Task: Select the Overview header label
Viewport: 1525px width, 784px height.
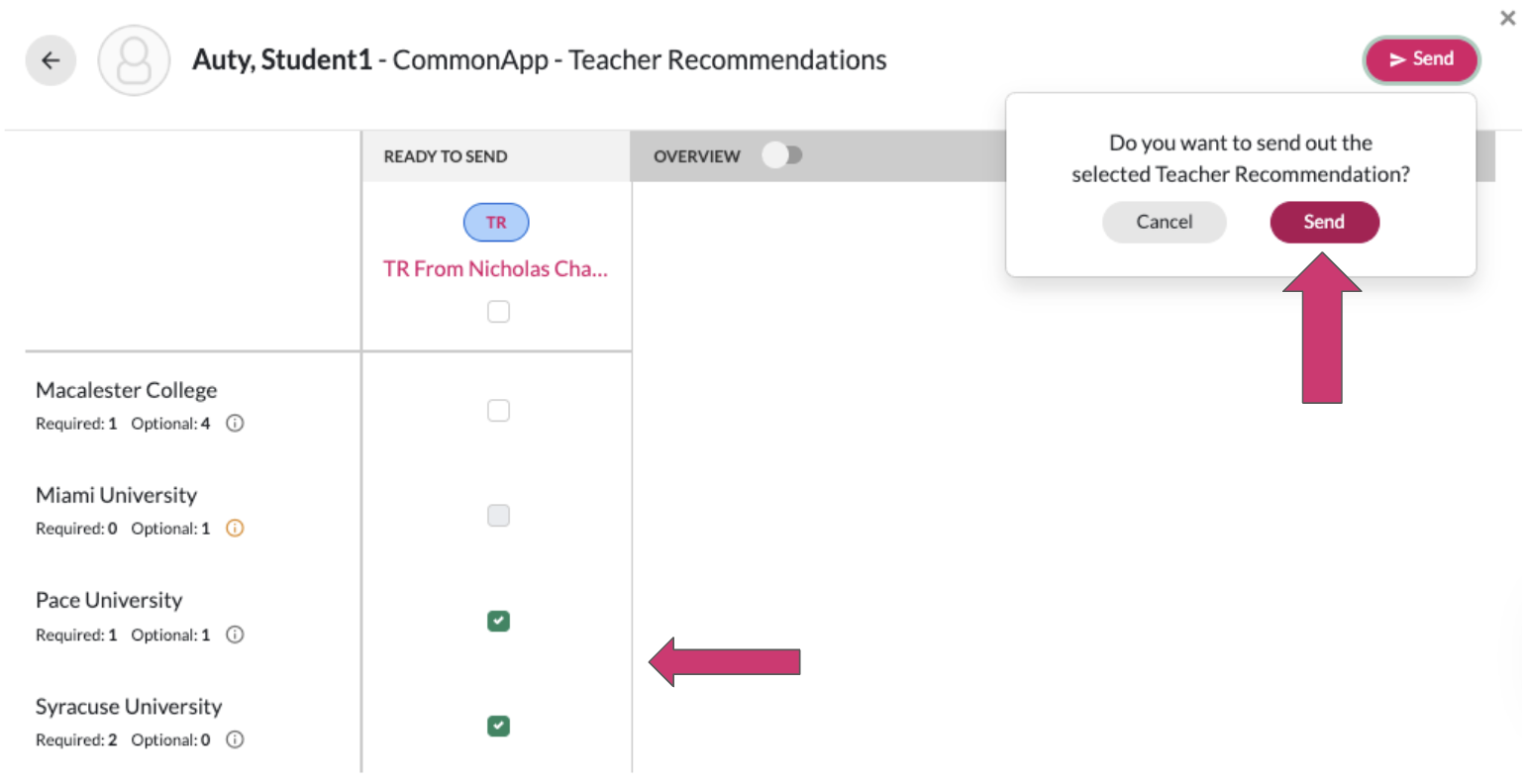Action: click(697, 156)
